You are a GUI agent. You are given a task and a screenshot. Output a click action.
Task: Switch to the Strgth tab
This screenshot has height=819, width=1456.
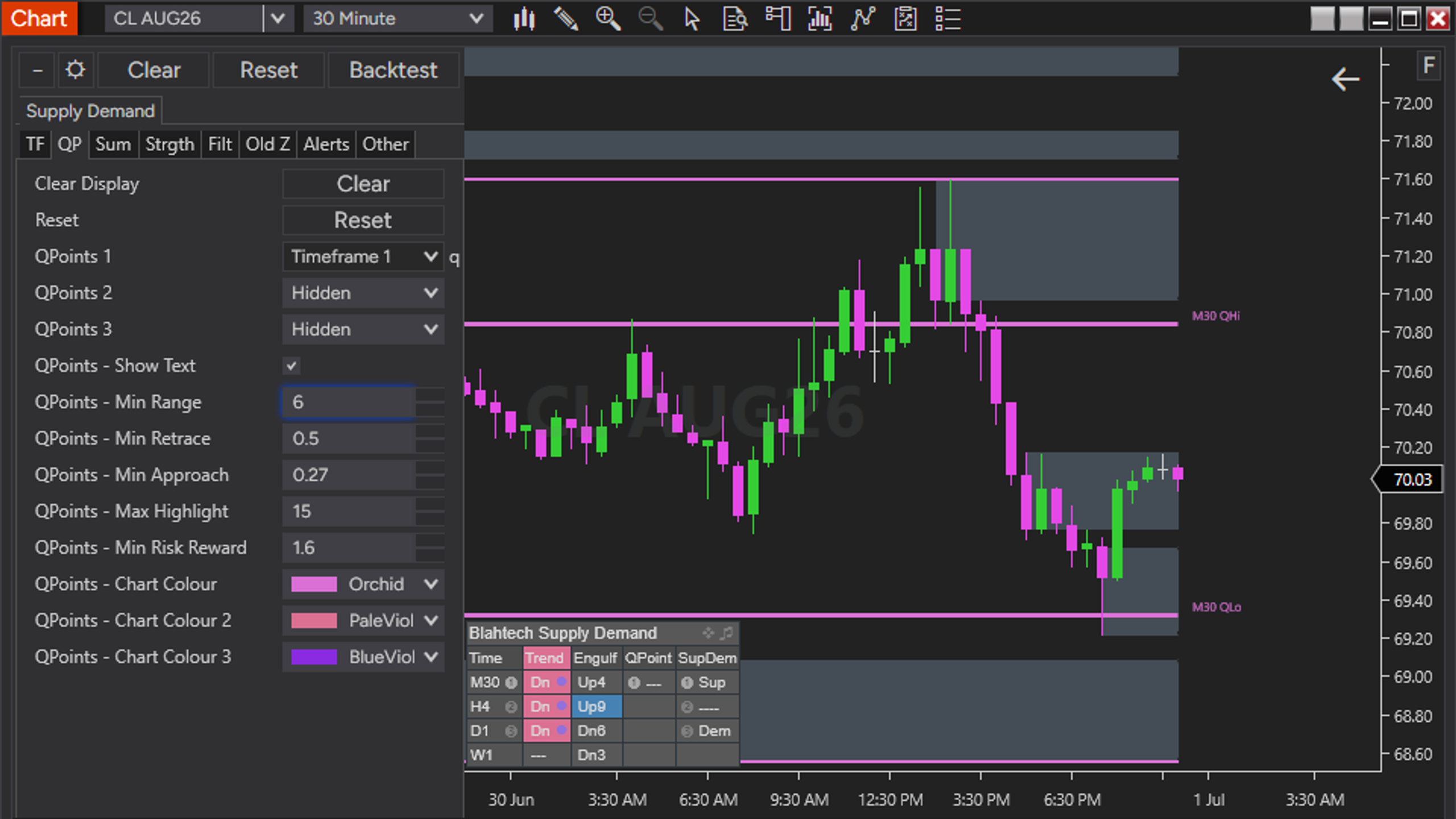pyautogui.click(x=169, y=144)
